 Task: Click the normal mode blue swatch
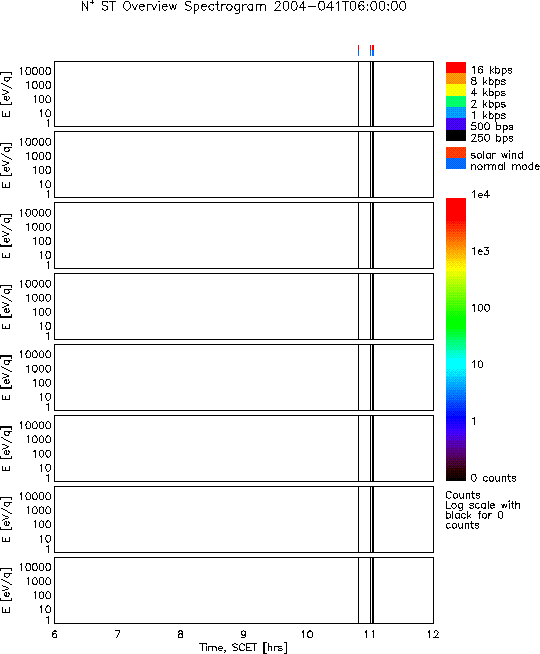456,164
